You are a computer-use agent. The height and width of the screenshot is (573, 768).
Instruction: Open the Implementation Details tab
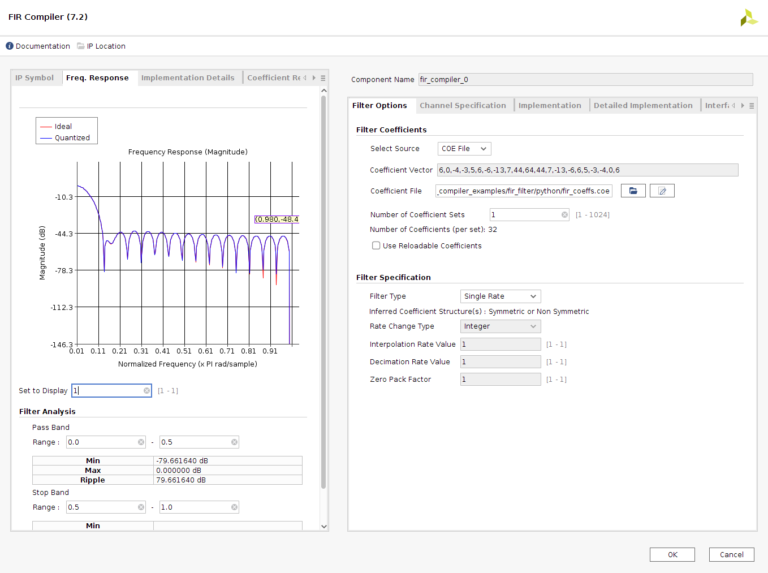[188, 78]
